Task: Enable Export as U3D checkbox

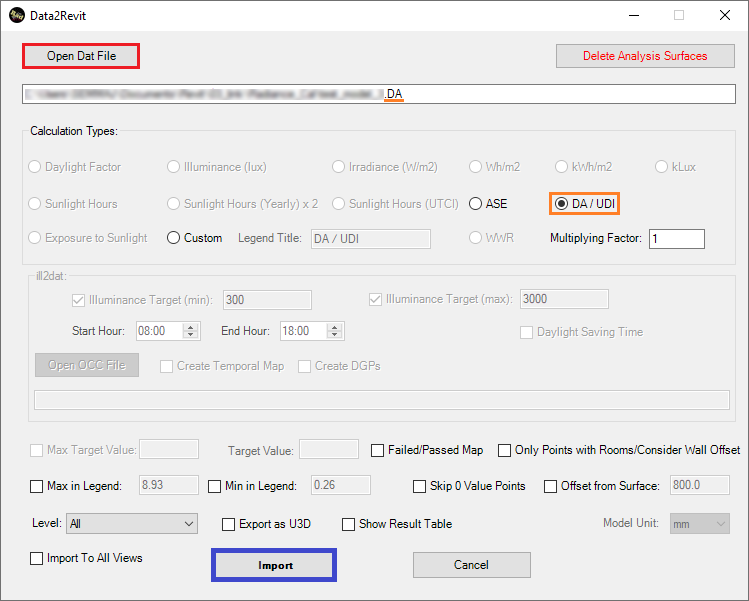Action: [228, 525]
